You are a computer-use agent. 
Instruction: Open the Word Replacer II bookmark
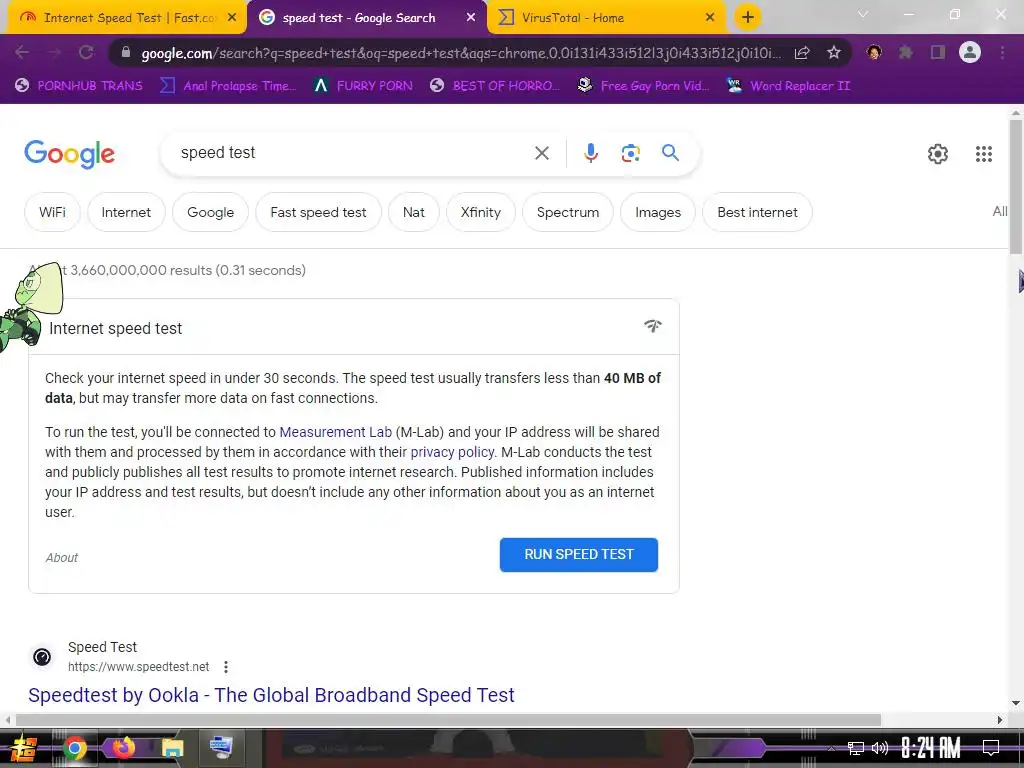point(789,86)
